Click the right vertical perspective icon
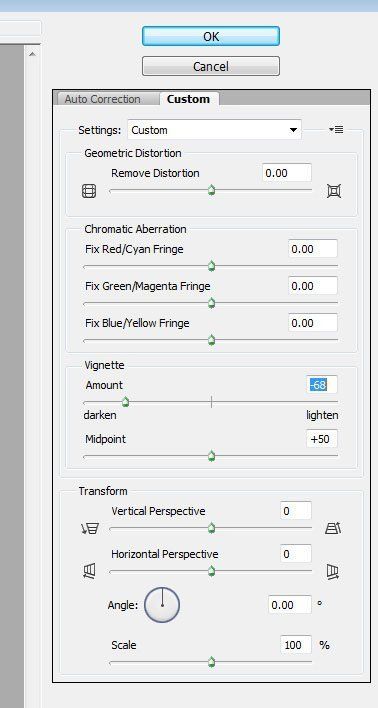This screenshot has width=378, height=708. (x=333, y=528)
